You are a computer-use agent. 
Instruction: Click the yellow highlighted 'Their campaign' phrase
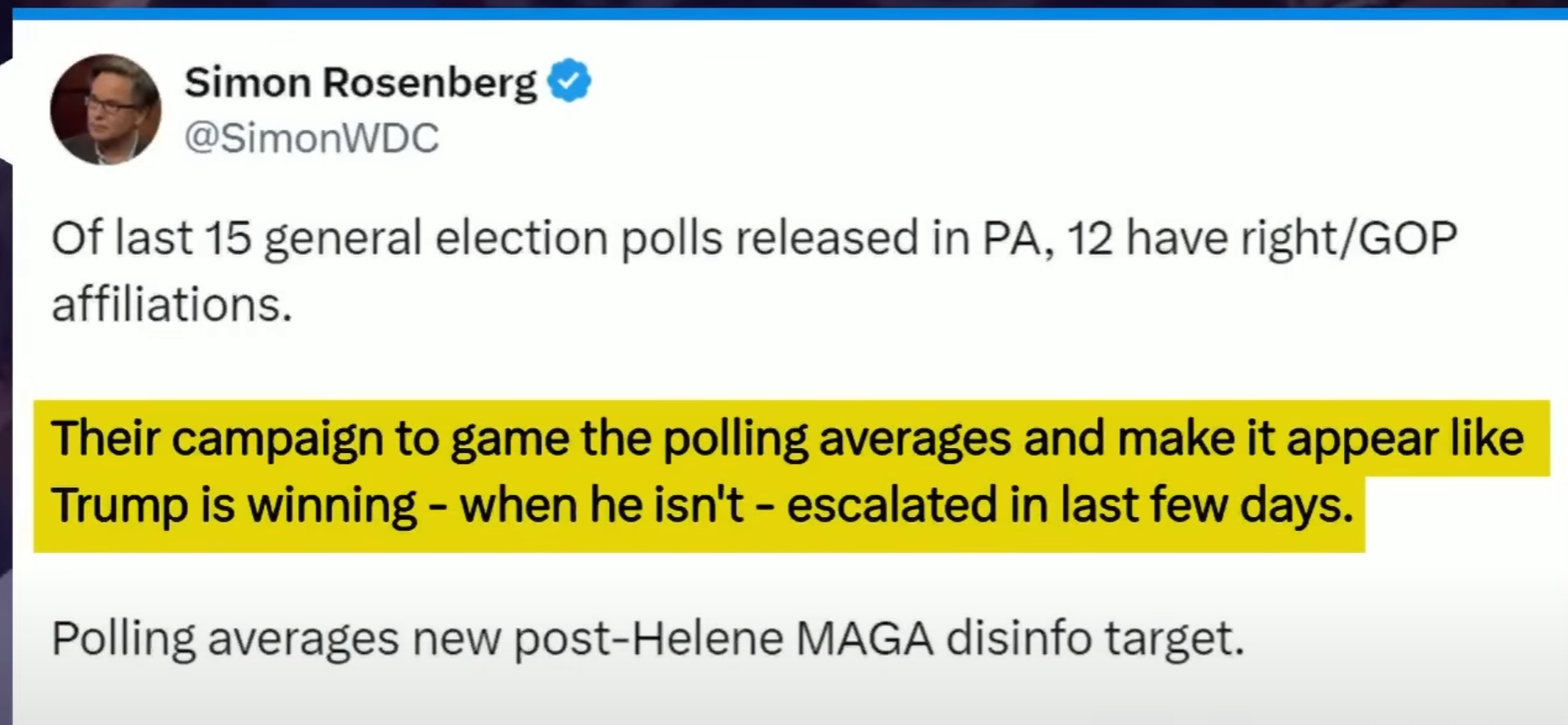click(x=216, y=439)
